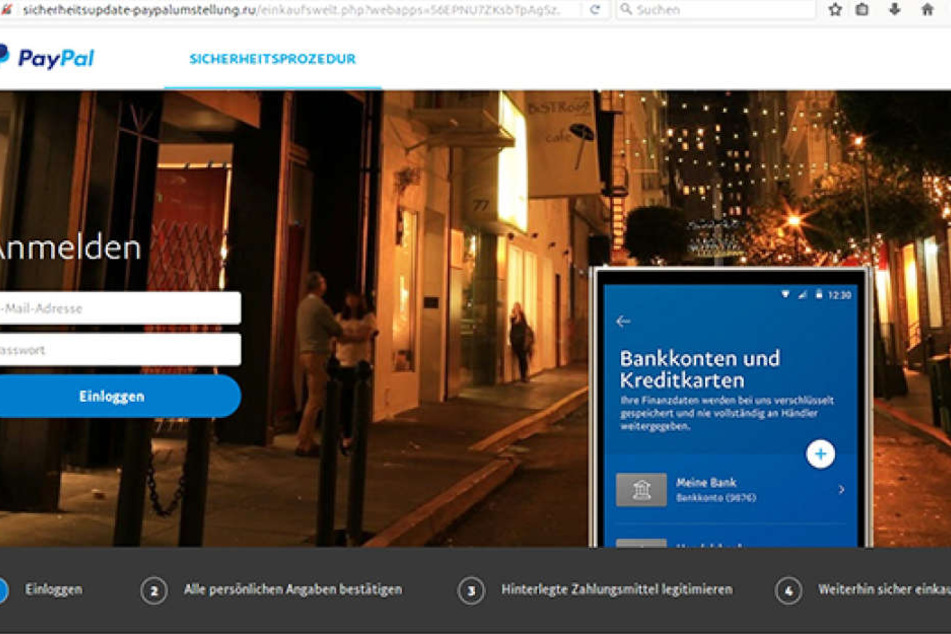Open the SICHERHEITSPROZEDUR tab
Screen dimensions: 951x634
(x=272, y=59)
